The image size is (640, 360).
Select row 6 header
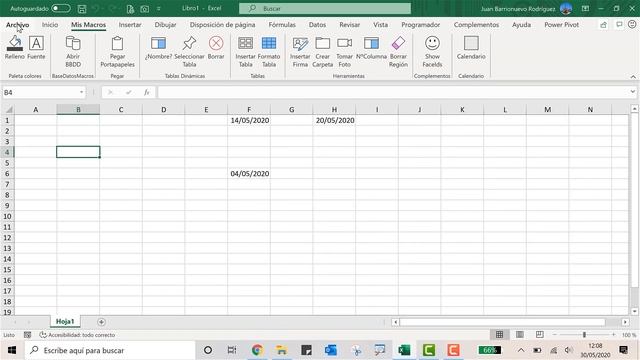click(7, 173)
